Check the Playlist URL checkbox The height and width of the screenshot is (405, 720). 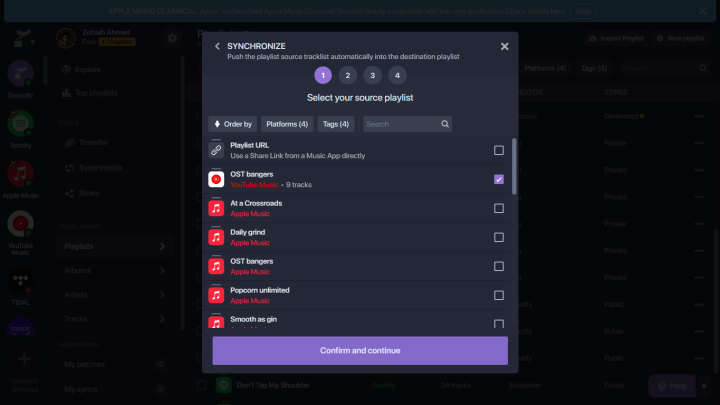pos(499,150)
